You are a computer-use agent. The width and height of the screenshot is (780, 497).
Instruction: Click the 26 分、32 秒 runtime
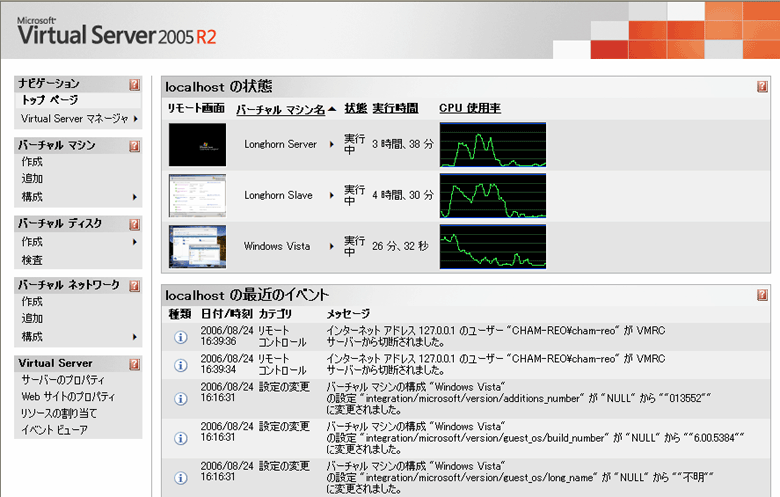400,246
